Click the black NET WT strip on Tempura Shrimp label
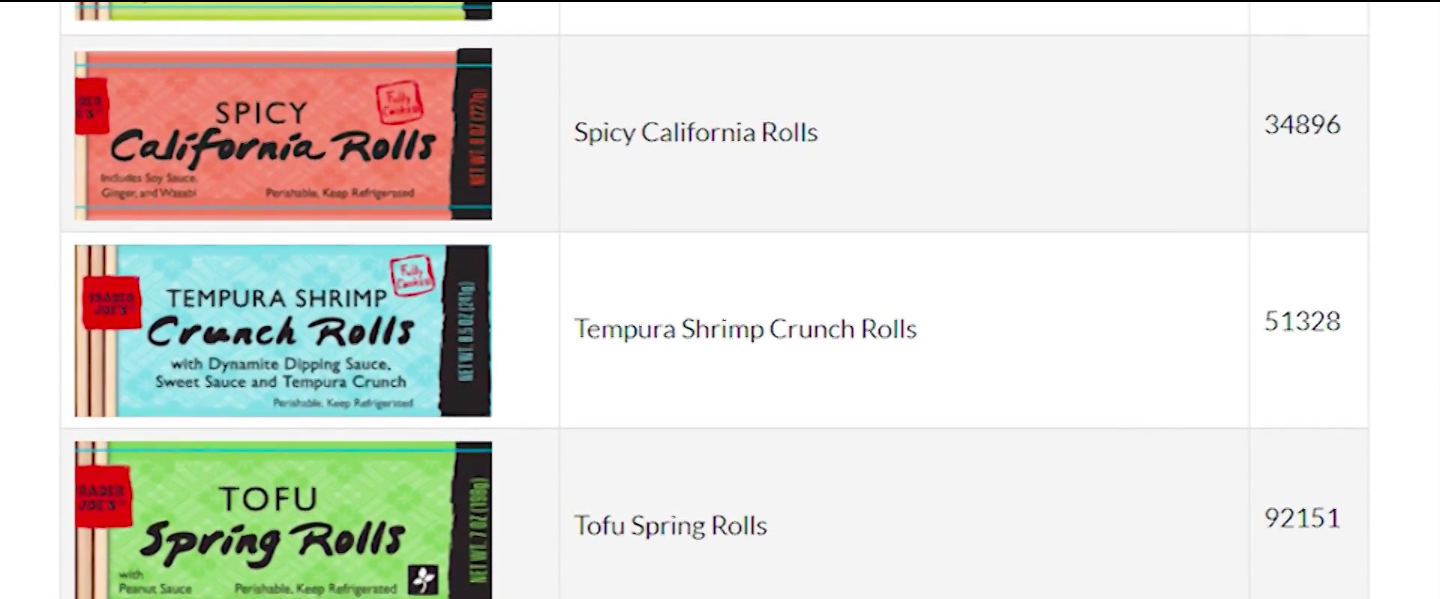1440x599 pixels. 466,331
